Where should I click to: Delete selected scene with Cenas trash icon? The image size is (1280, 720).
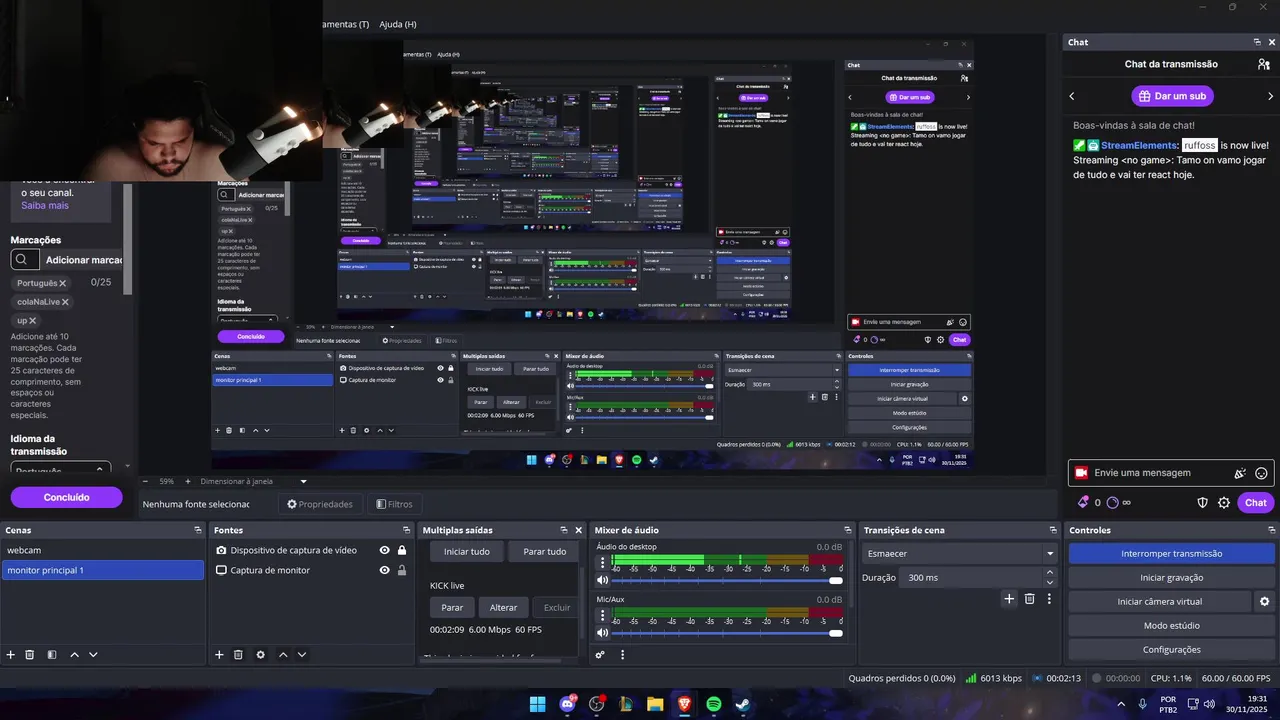click(x=30, y=655)
